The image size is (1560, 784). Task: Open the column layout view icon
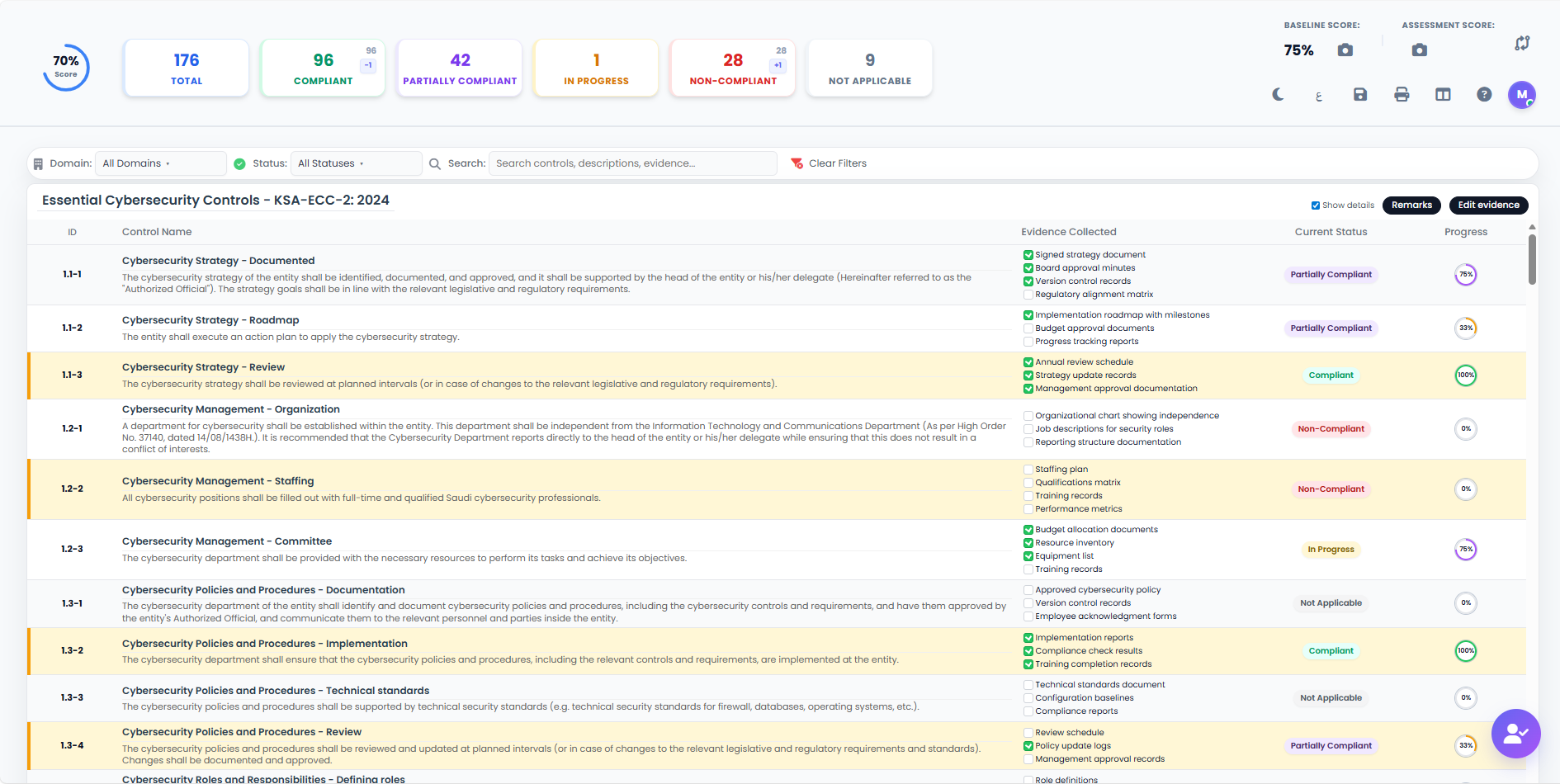coord(1443,95)
